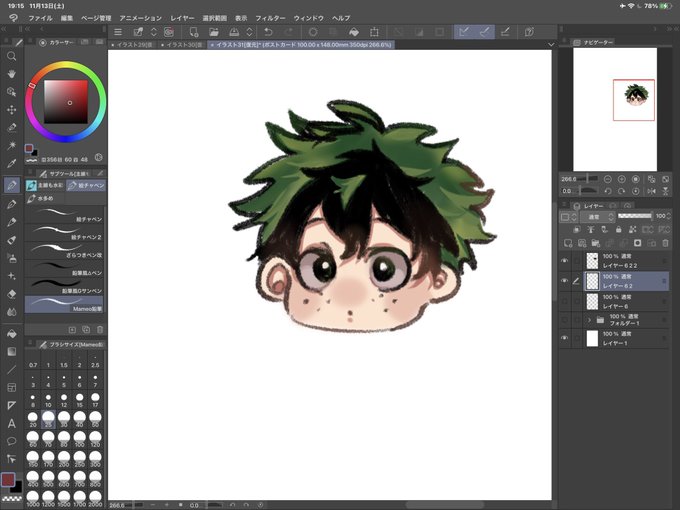Click Zoom in in Navigator

click(621, 179)
